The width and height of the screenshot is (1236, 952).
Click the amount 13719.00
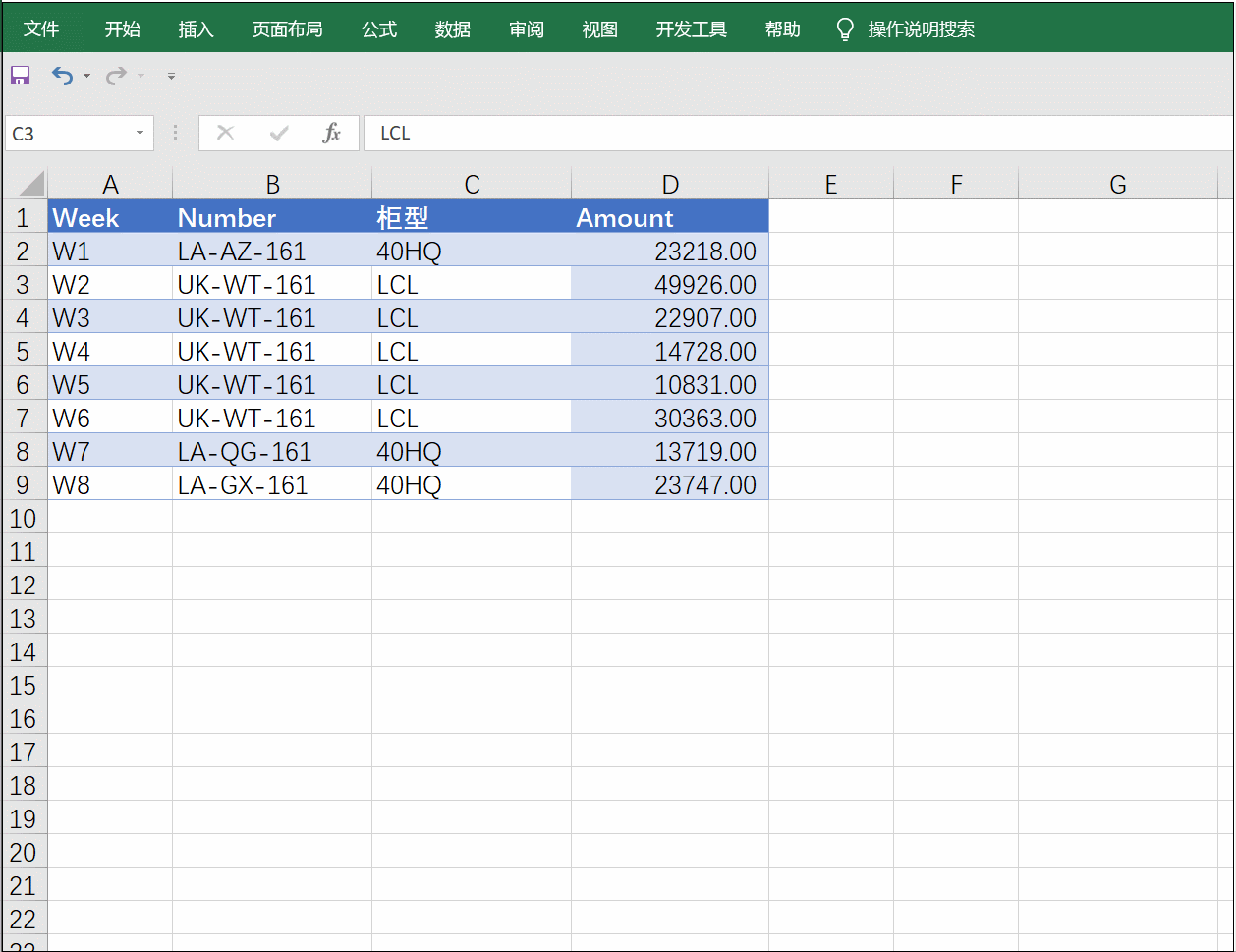670,451
